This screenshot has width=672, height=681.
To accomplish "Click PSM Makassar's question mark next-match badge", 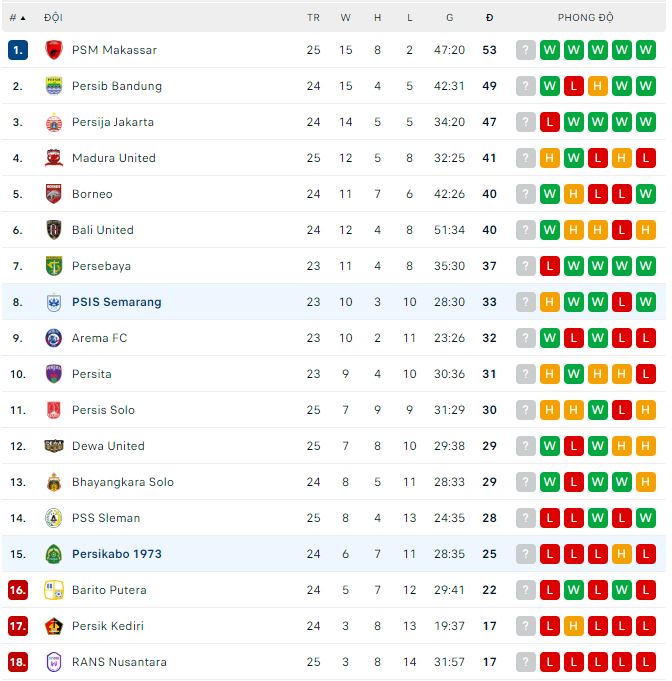I will pyautogui.click(x=526, y=50).
